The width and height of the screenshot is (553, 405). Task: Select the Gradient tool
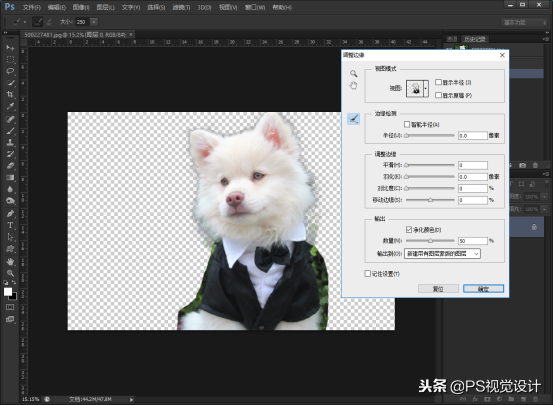tap(10, 177)
